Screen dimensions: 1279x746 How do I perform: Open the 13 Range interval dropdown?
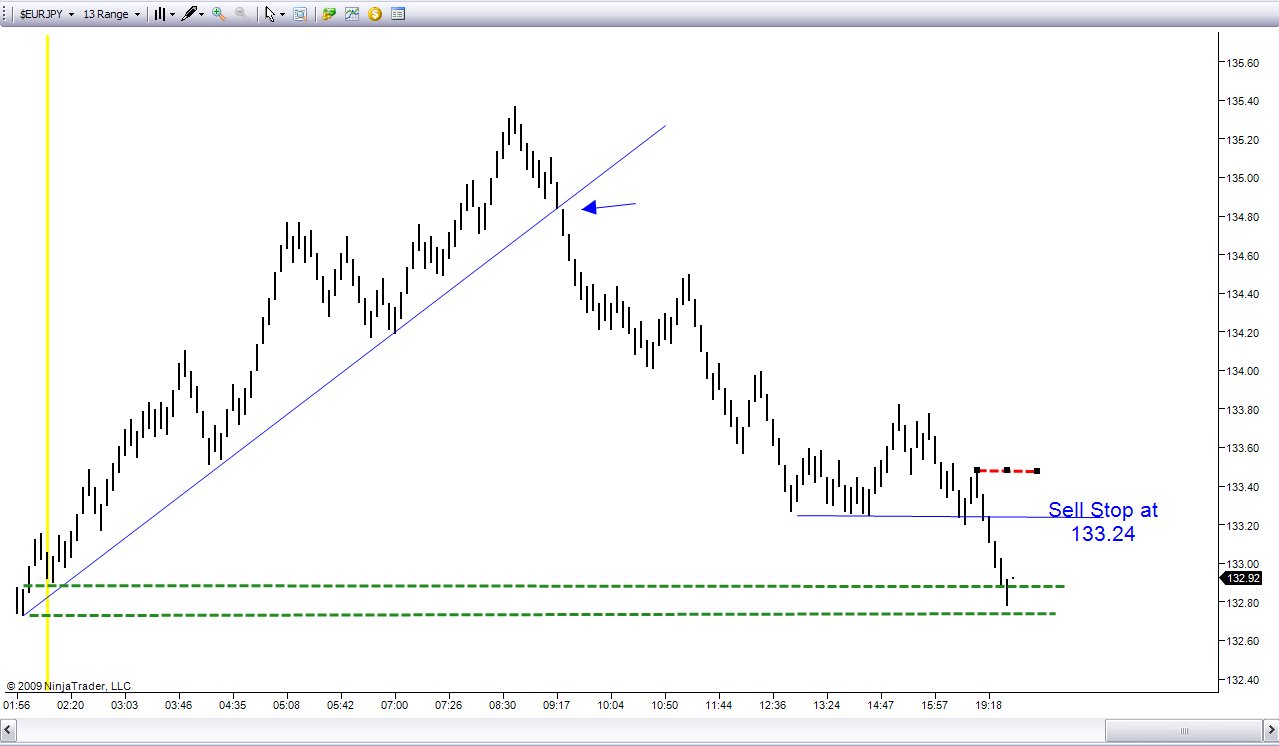[111, 14]
